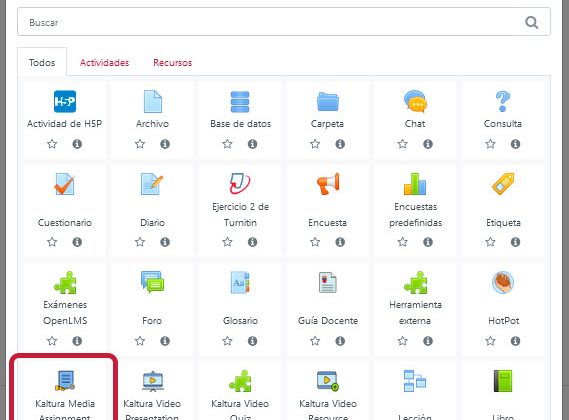Star HotPot as favorite
This screenshot has height=420, width=569.
490,341
